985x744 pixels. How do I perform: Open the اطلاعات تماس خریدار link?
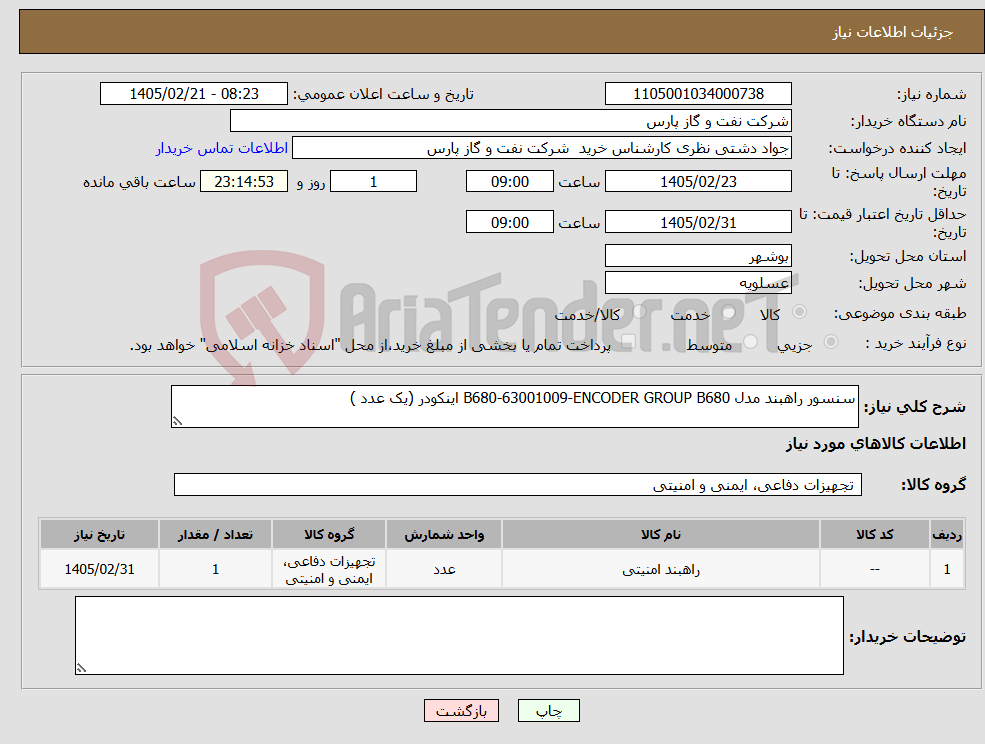click(222, 148)
